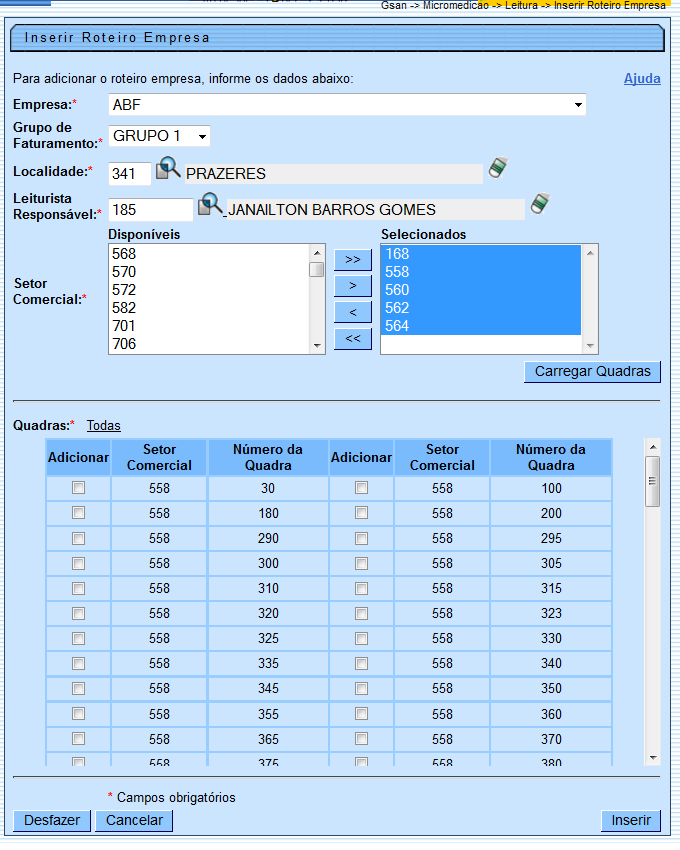Open Leiturista Responsável search magnifier icon
Screen dimensions: 680x850
click(210, 206)
